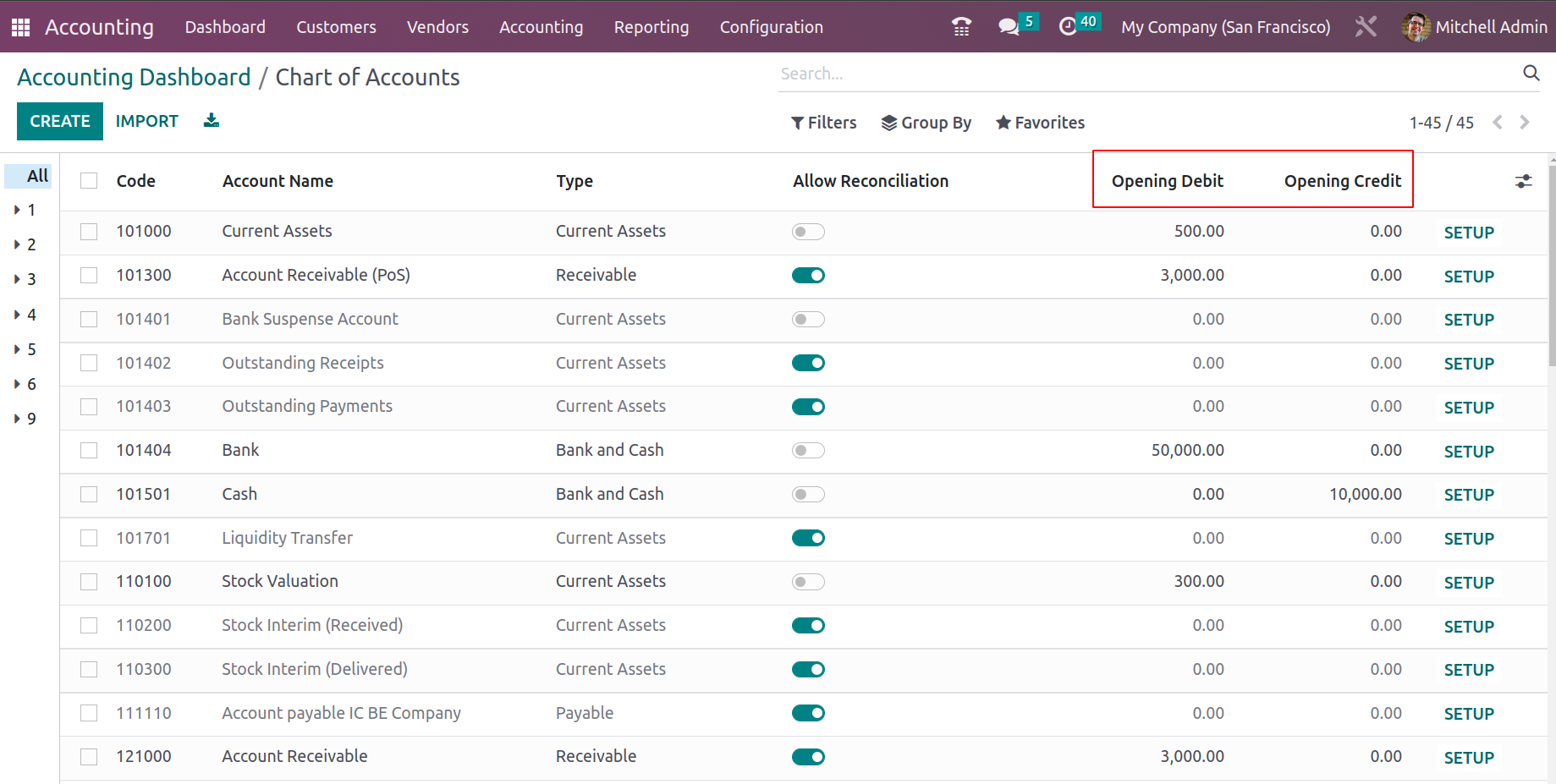Click the IMPORT button

[x=147, y=121]
